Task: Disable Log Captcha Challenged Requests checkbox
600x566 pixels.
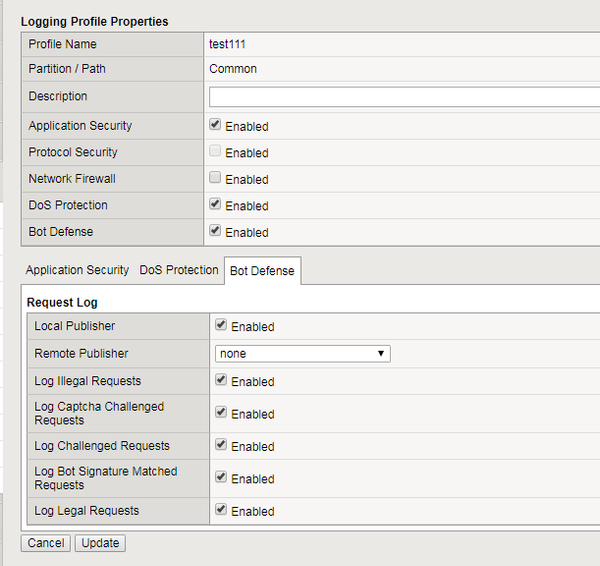Action: [x=221, y=413]
